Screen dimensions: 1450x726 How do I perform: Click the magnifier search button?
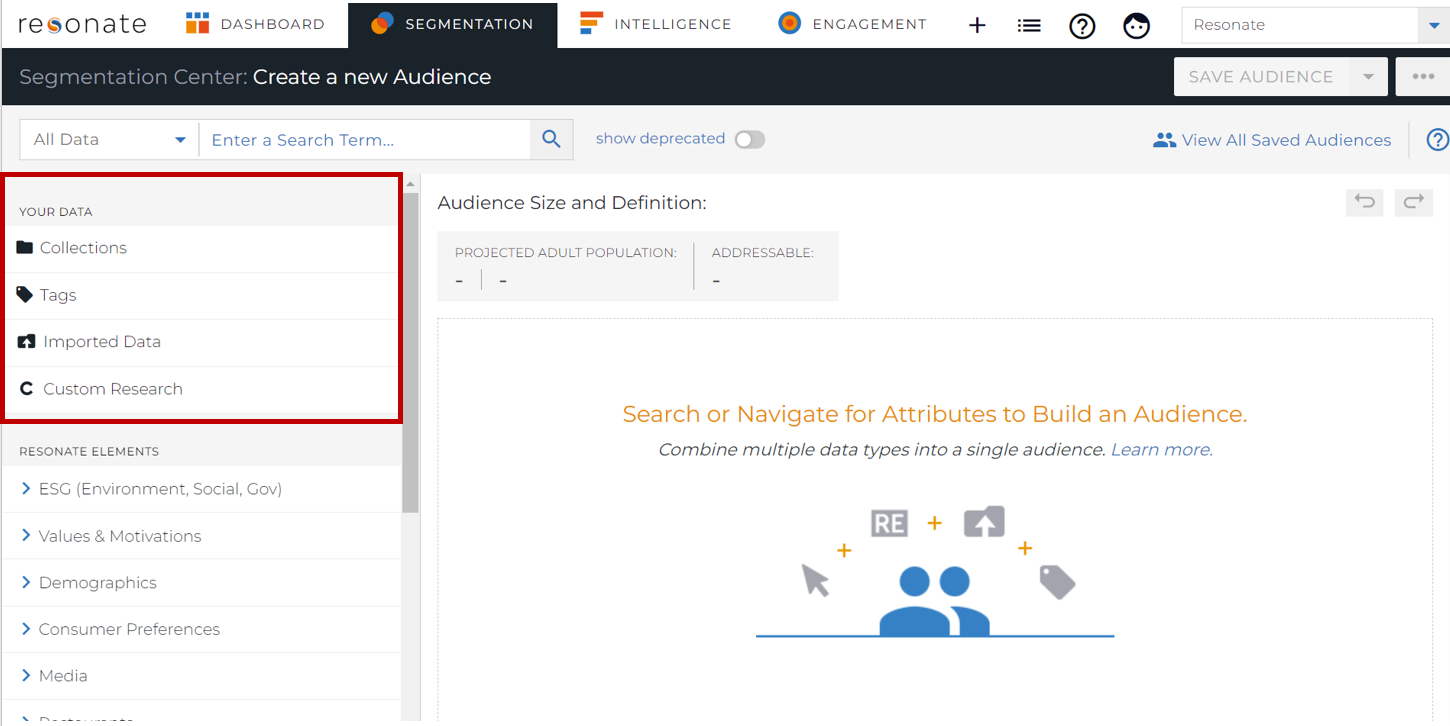(x=551, y=140)
